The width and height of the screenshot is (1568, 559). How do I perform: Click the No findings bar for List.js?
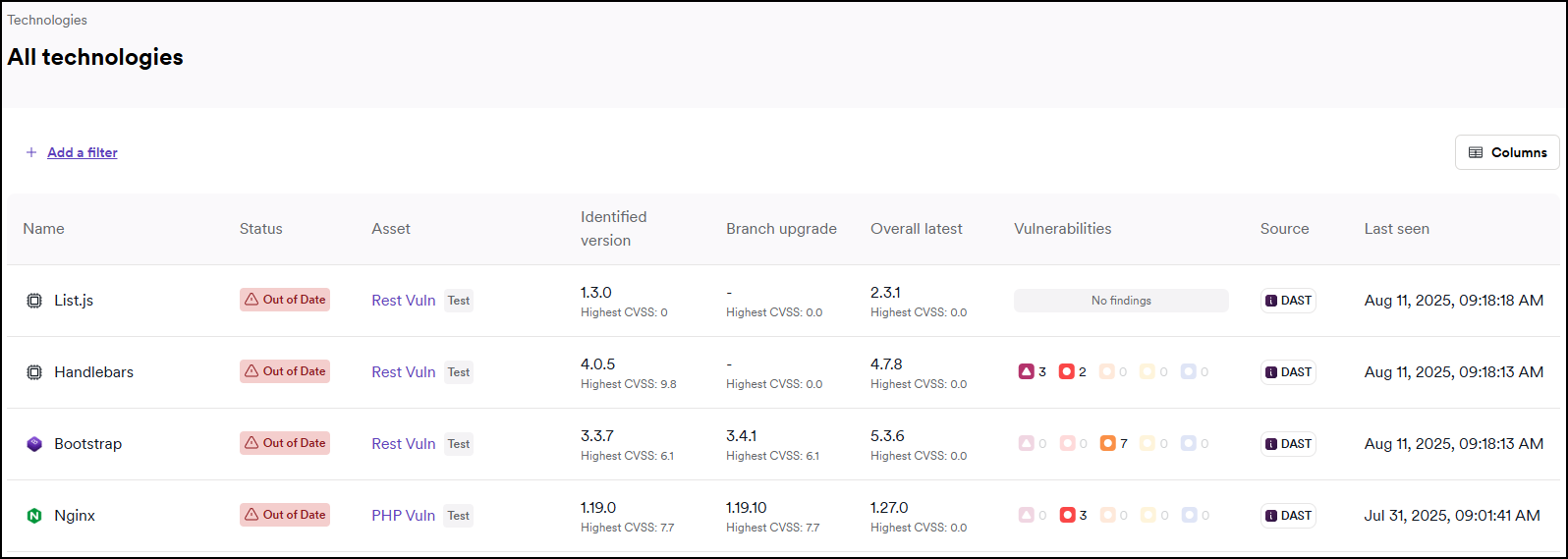pyautogui.click(x=1121, y=301)
